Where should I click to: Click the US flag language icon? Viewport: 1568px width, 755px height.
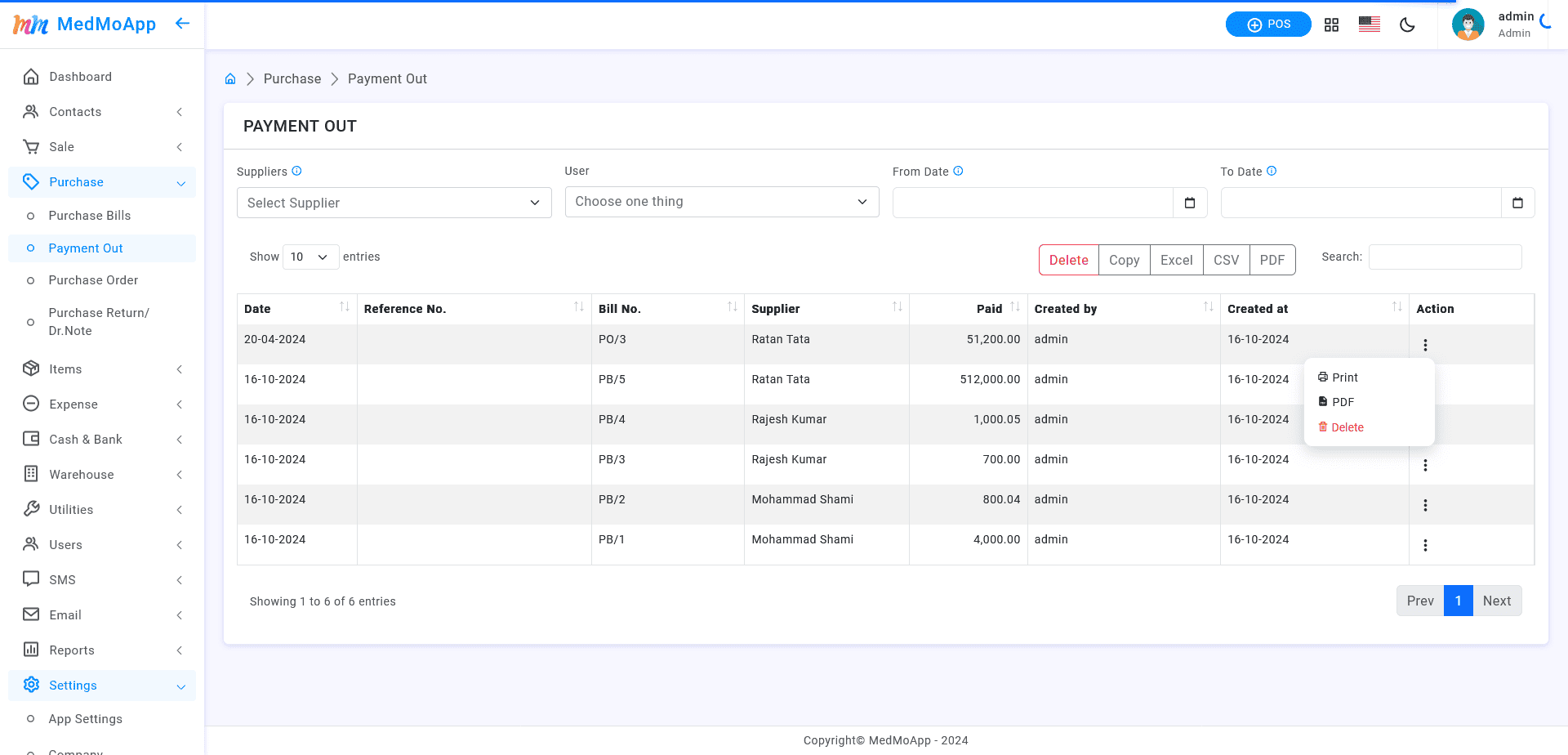(1370, 25)
